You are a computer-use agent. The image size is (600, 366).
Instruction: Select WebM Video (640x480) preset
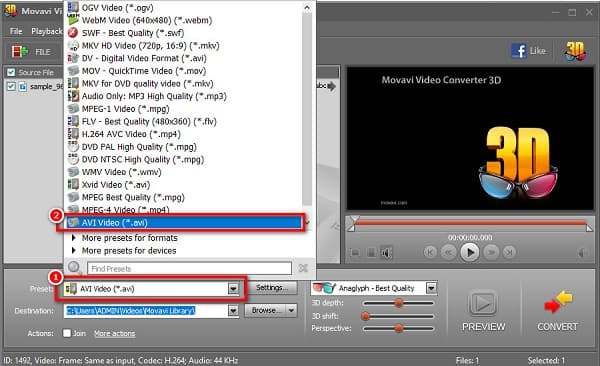point(147,20)
